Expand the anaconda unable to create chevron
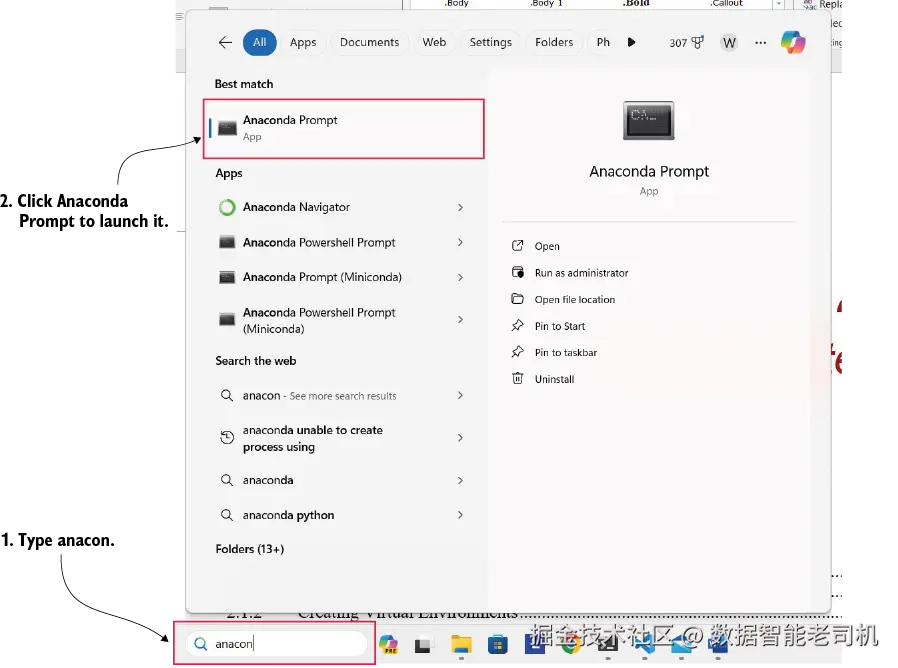Screen dimensions: 898x668 [460, 438]
